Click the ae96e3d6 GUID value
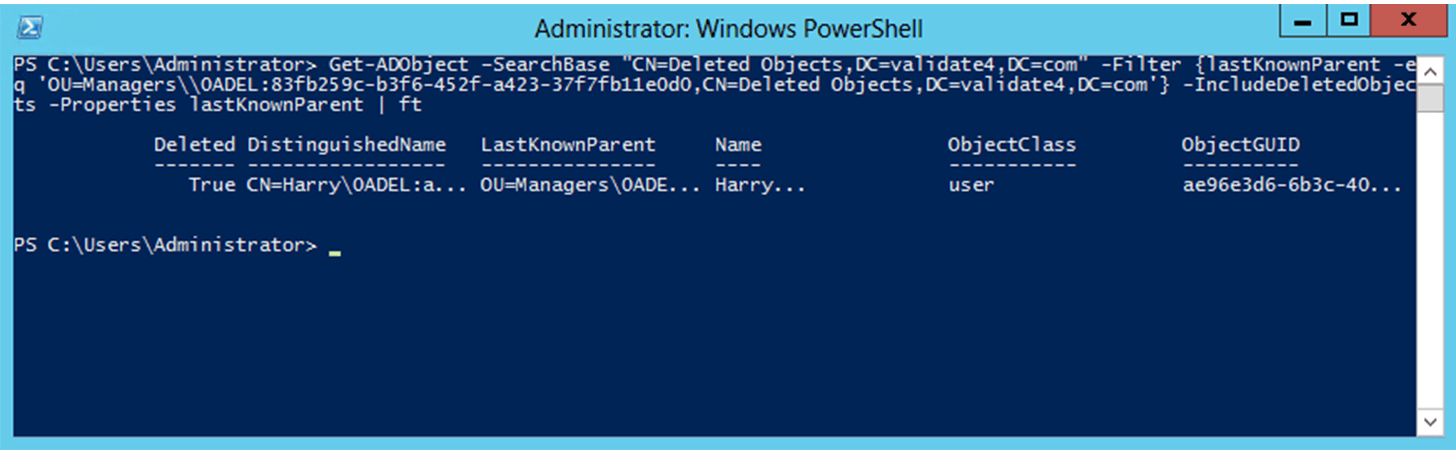This screenshot has width=1456, height=454. tap(1291, 185)
